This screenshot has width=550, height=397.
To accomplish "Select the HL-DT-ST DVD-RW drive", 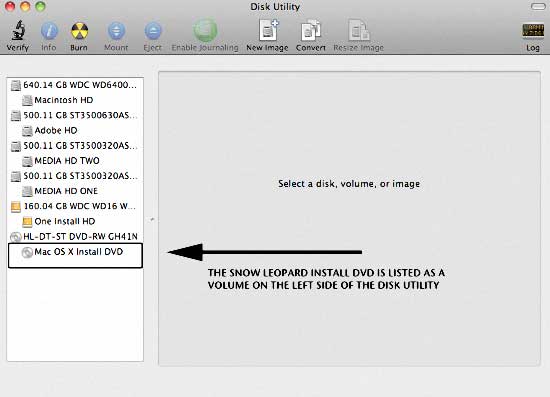I will tap(75, 237).
